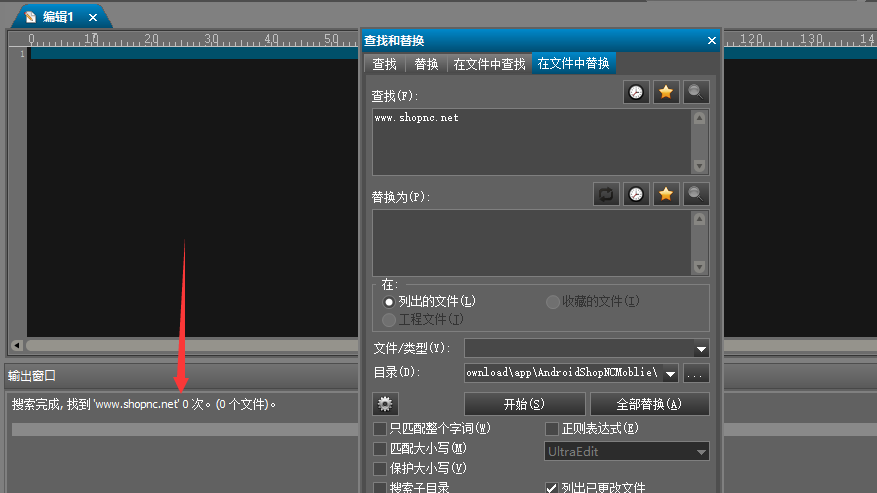The width and height of the screenshot is (877, 493).
Task: Click the 开始 button
Action: [x=524, y=404]
